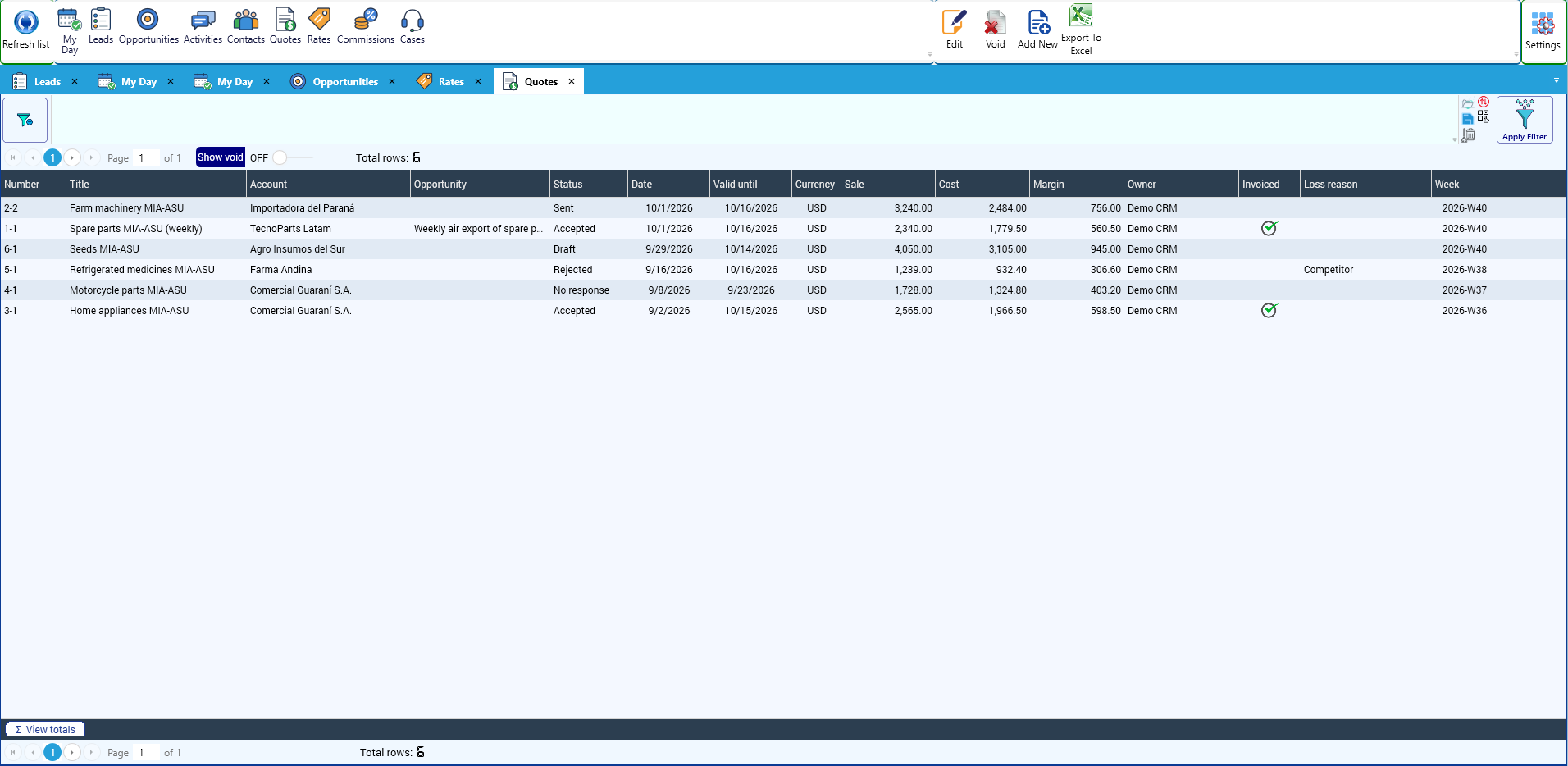This screenshot has height=766, width=1568.
Task: Open the Contacts module
Action: point(246,26)
